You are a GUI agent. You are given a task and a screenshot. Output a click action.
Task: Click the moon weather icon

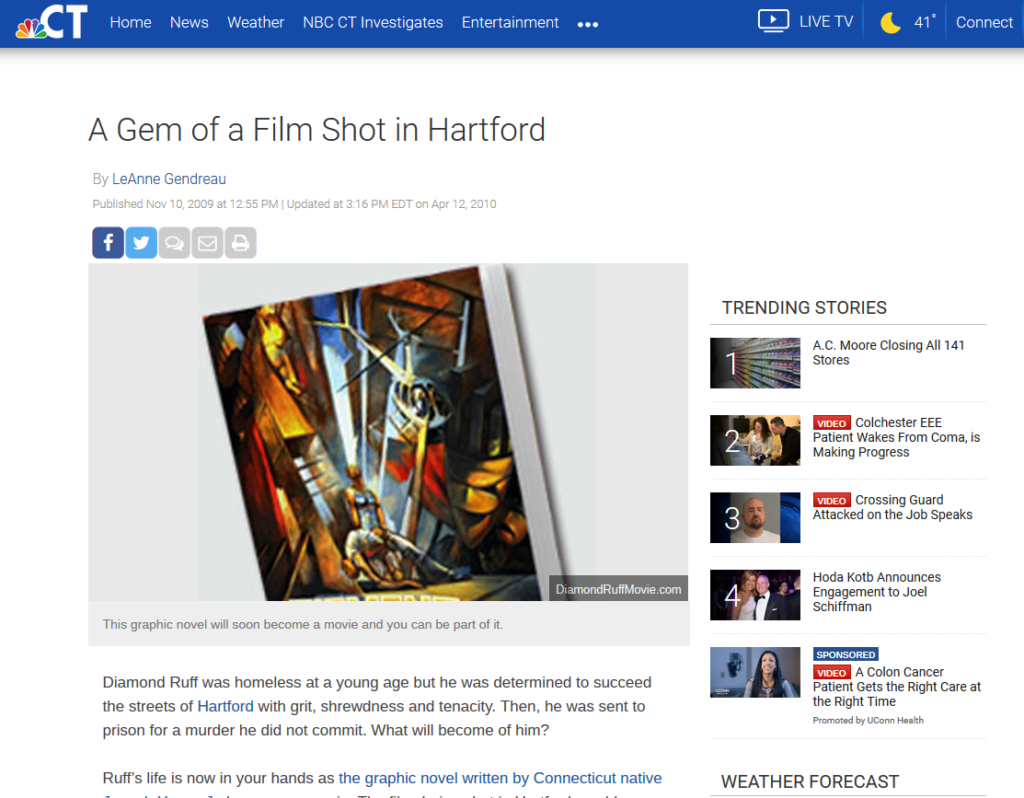coord(891,23)
